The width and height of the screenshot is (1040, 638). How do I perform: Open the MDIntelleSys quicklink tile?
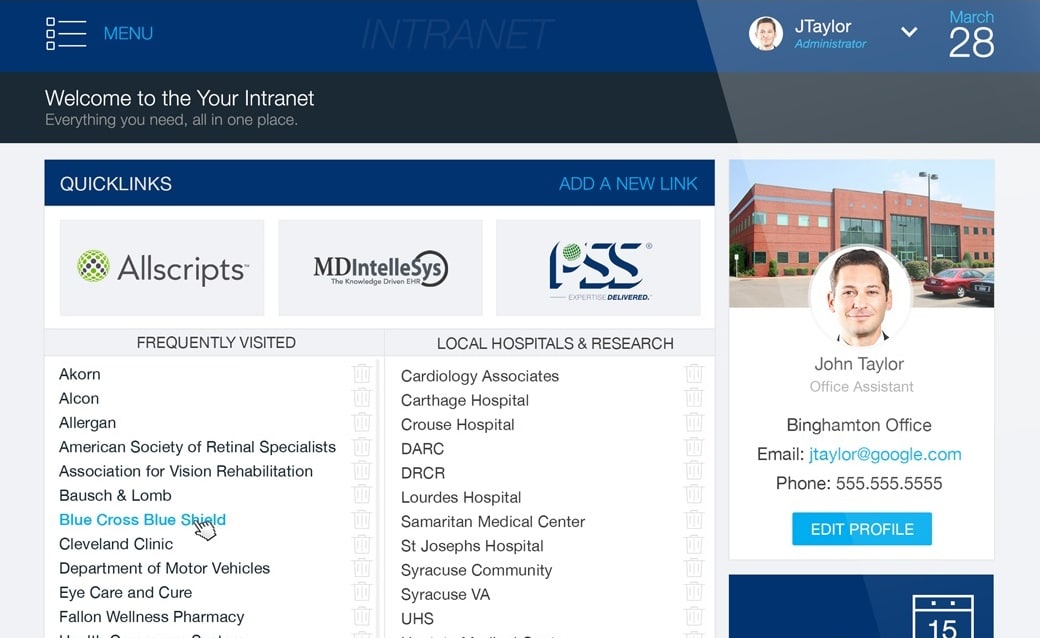[380, 268]
